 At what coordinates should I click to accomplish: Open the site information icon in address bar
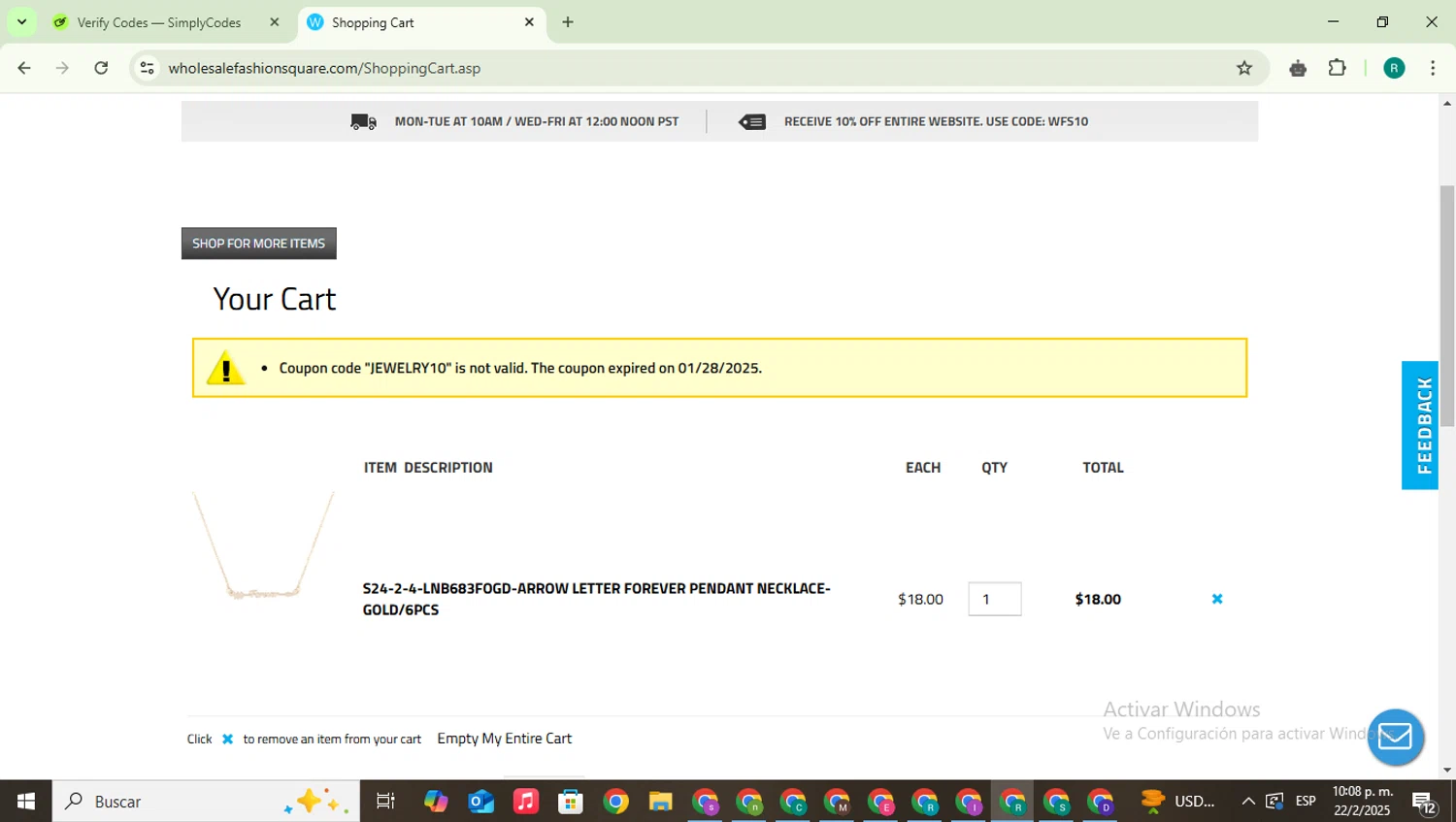(147, 68)
